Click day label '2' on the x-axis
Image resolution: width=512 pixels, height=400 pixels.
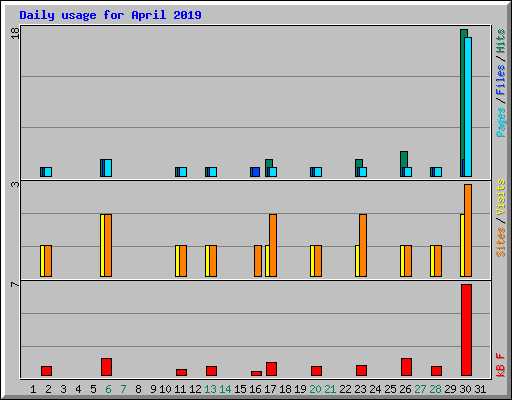pyautogui.click(x=48, y=389)
